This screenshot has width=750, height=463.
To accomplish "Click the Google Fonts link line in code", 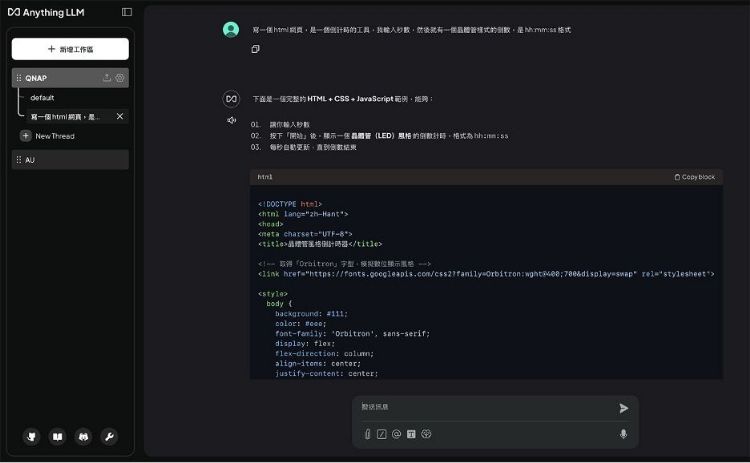I will (486, 274).
